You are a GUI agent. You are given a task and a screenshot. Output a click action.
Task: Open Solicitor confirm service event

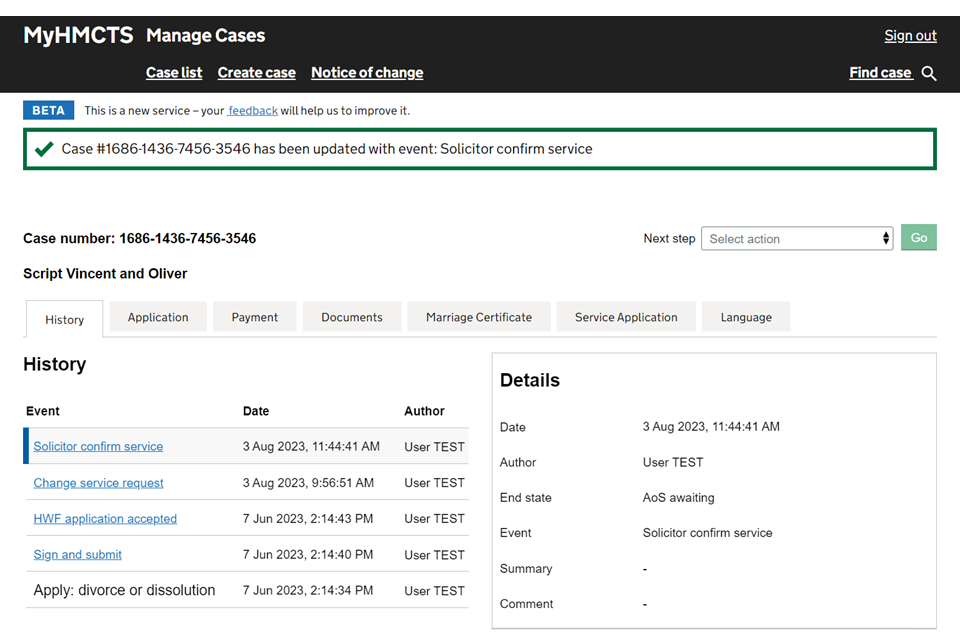coord(98,446)
